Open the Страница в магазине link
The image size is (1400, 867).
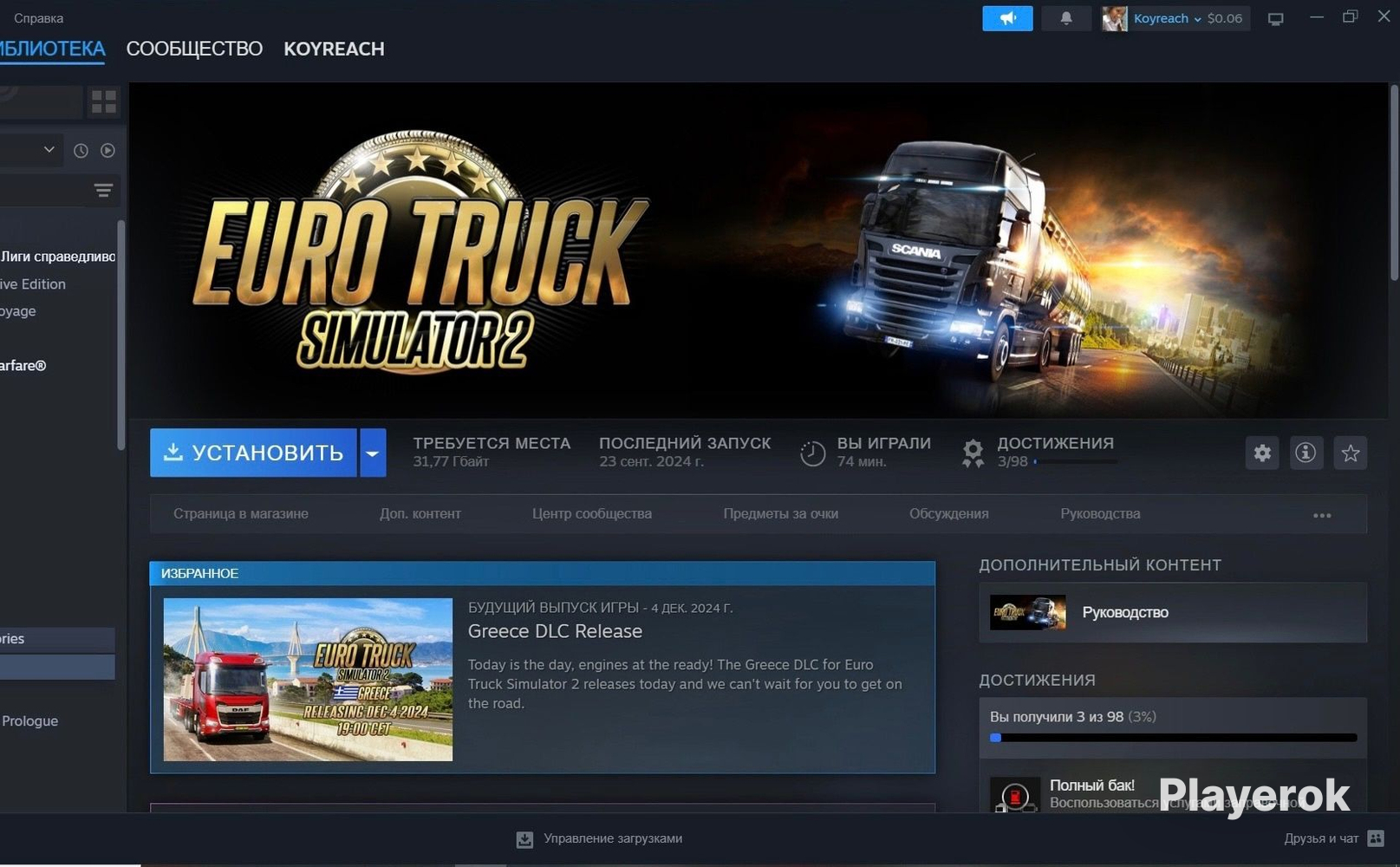pos(240,514)
